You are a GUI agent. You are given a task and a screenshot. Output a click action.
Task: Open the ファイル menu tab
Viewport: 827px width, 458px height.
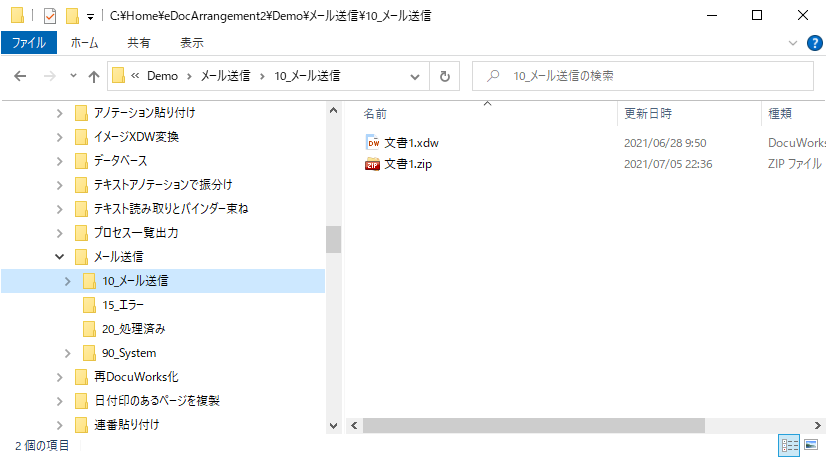29,43
